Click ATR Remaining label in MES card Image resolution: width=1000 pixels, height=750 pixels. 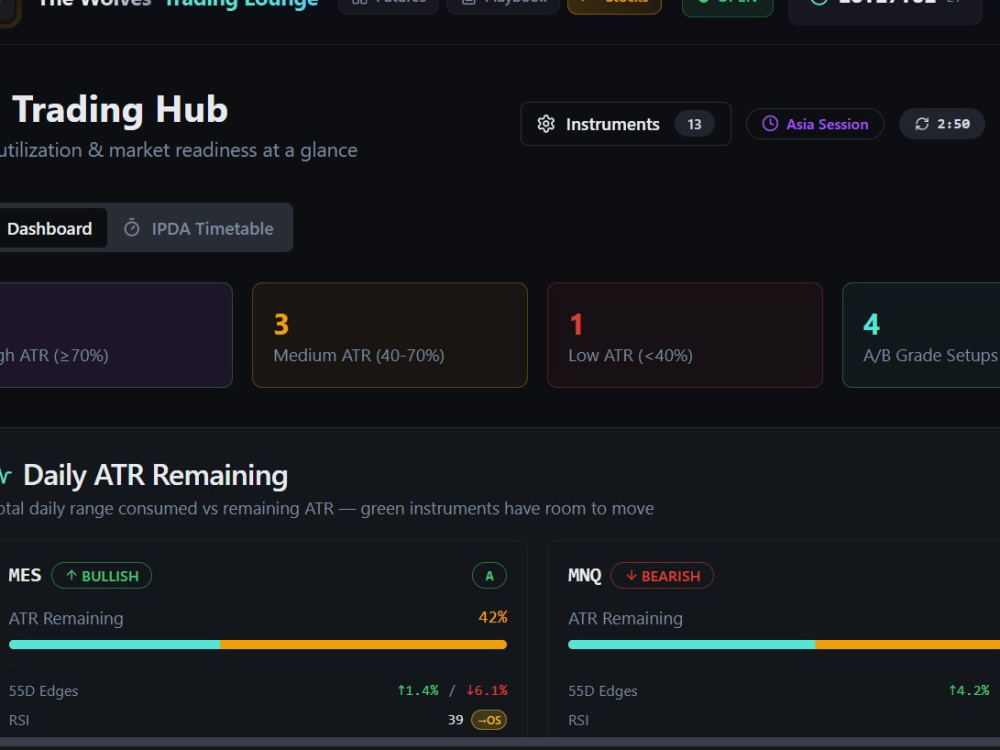[66, 618]
